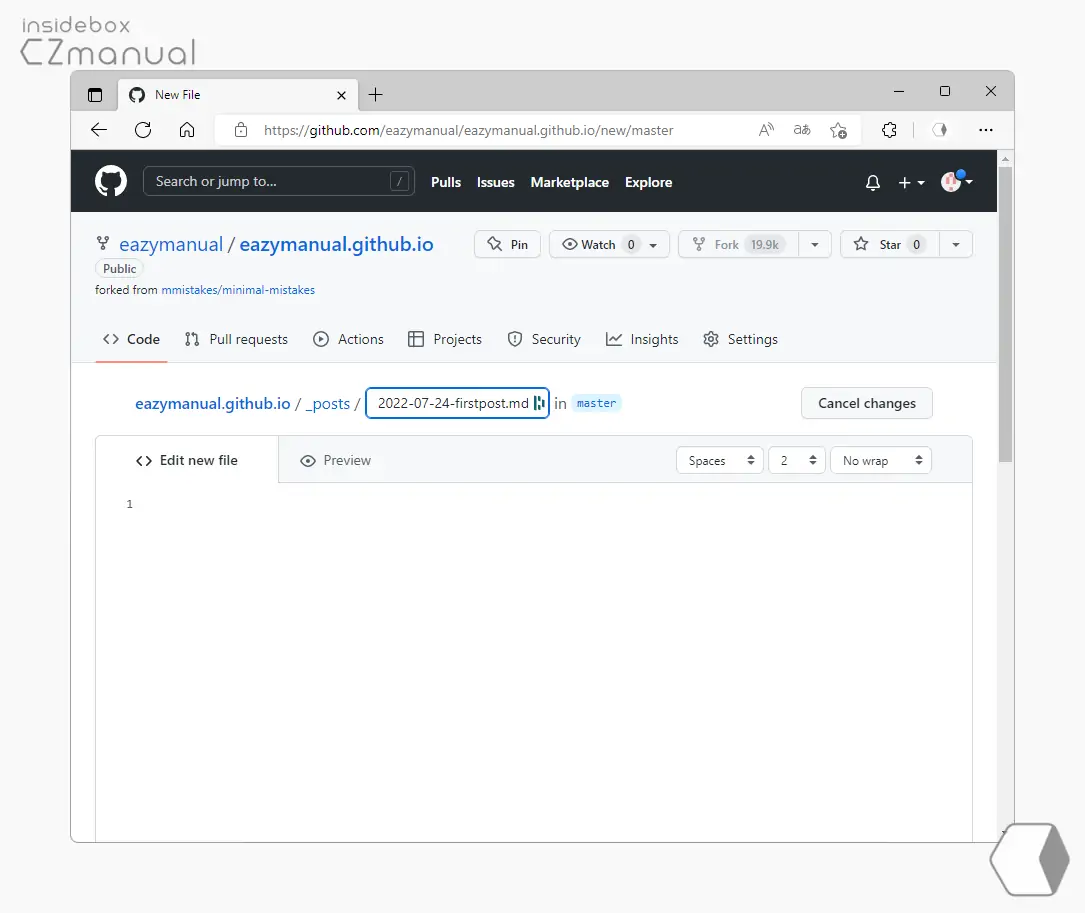Expand the Watch dropdown arrow

coord(654,245)
